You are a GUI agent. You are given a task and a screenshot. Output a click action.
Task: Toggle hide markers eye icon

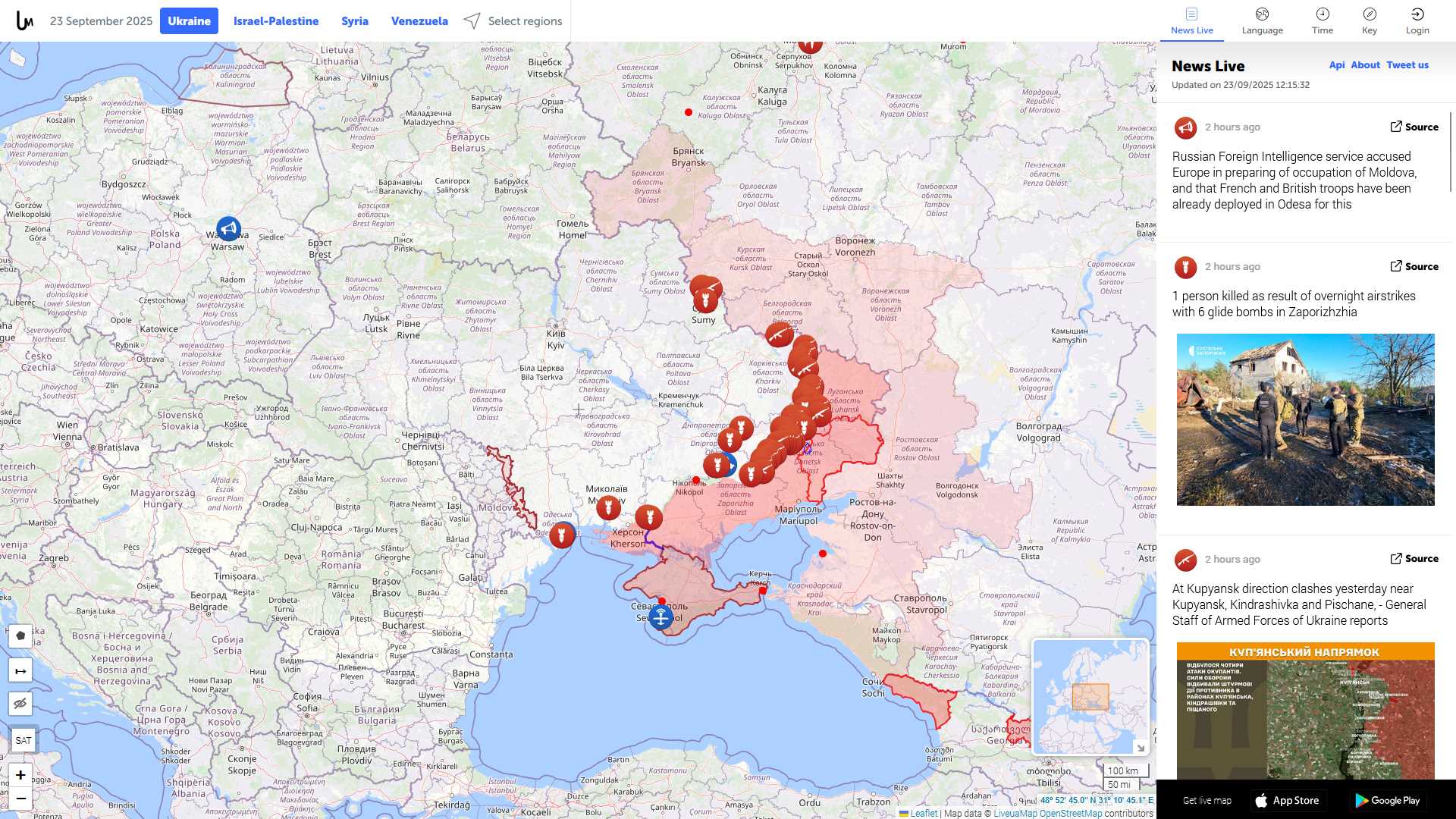20,704
